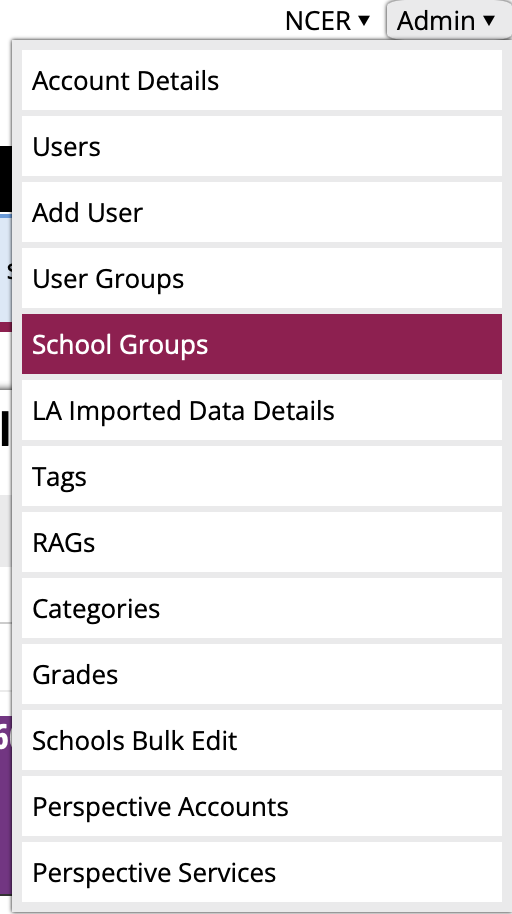
Task: Choose Schools Bulk Edit option
Action: [261, 740]
